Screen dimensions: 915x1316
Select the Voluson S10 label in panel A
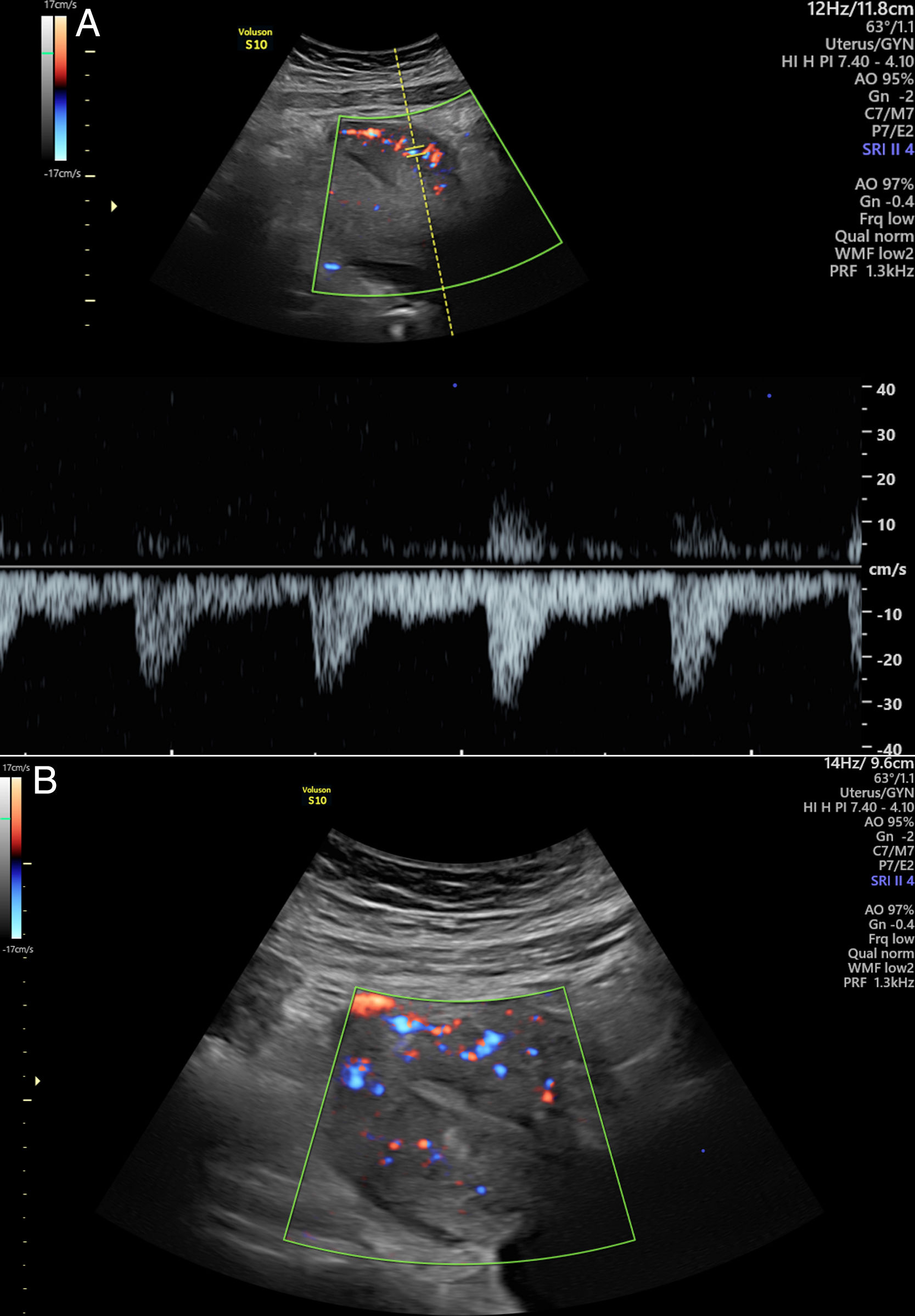pos(256,39)
